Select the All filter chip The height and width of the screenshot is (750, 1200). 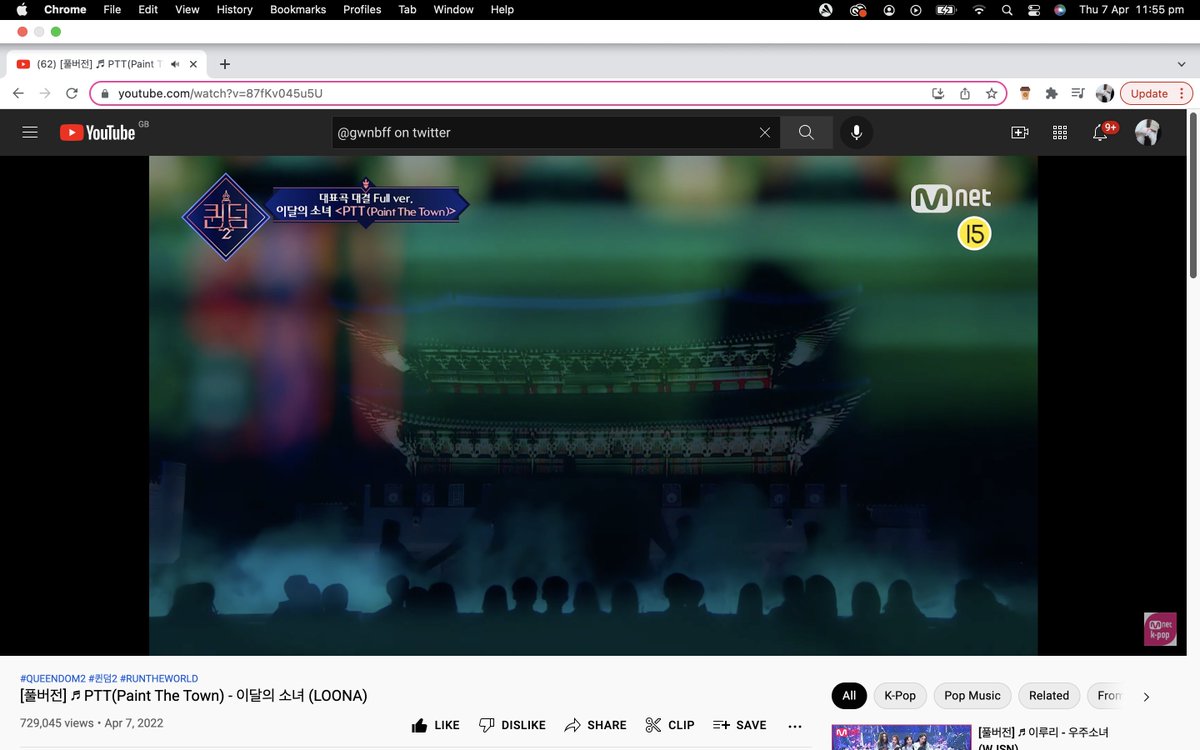[x=849, y=696]
